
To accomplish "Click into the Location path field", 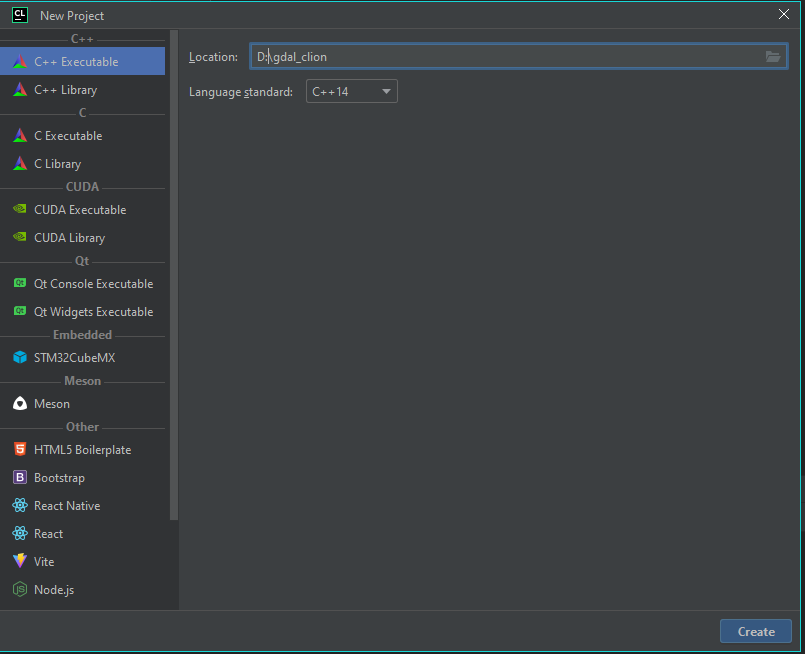I will (519, 56).
